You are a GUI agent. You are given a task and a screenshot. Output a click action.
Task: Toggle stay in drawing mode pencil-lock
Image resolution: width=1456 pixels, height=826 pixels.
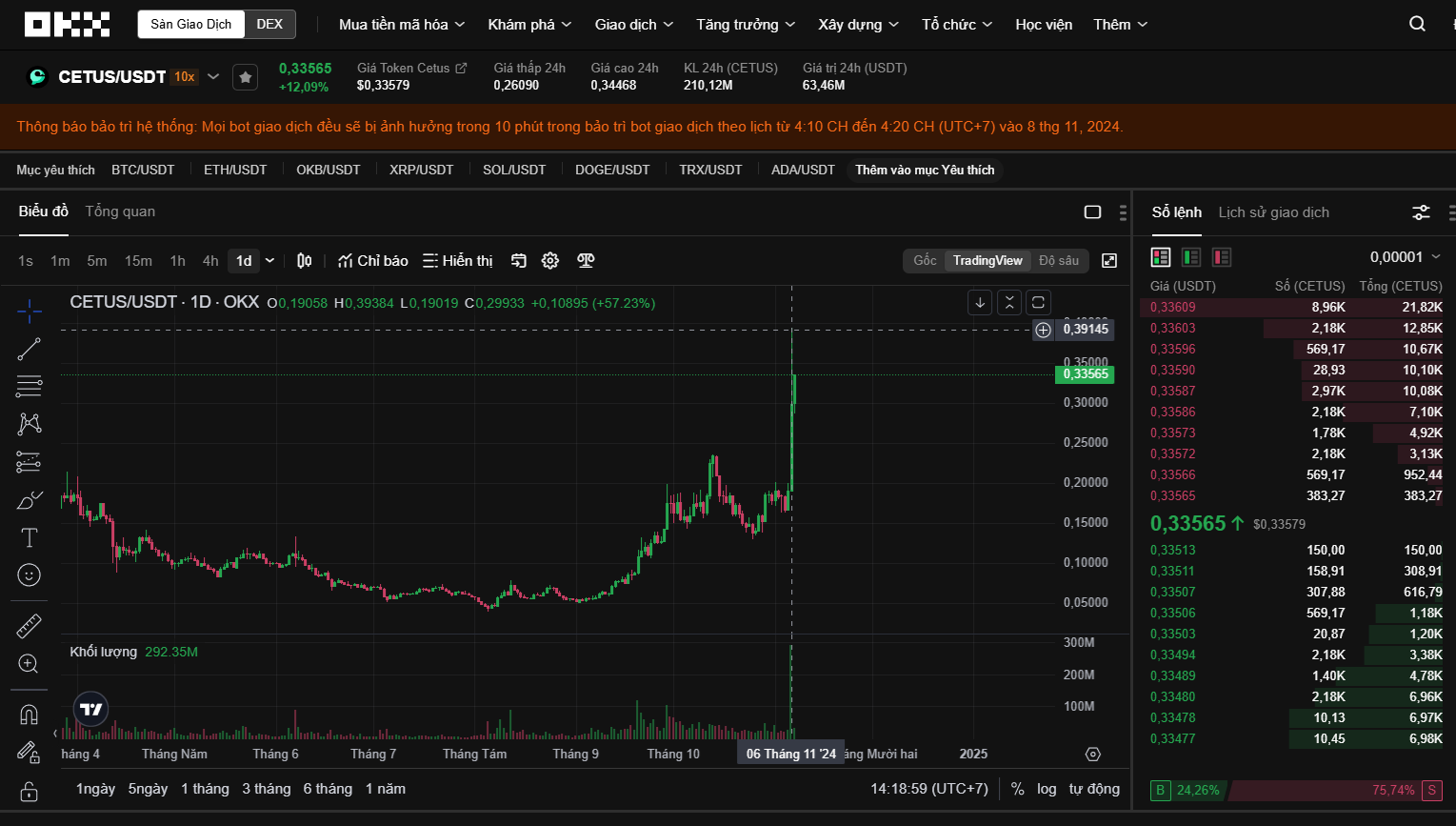click(x=30, y=753)
